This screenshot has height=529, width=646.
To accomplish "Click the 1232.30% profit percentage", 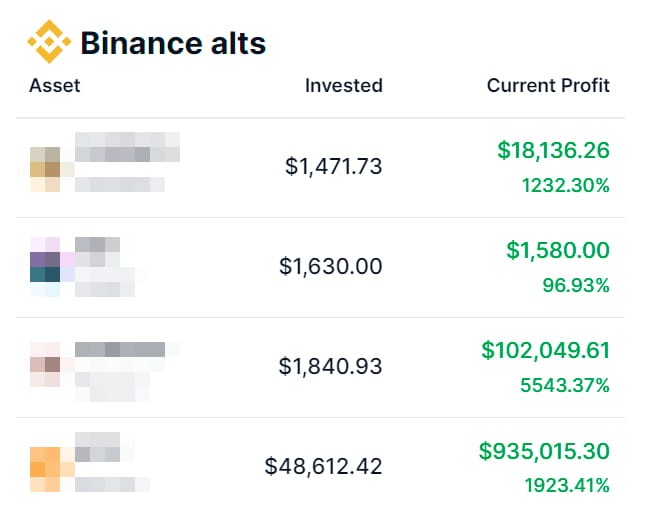I will [565, 185].
